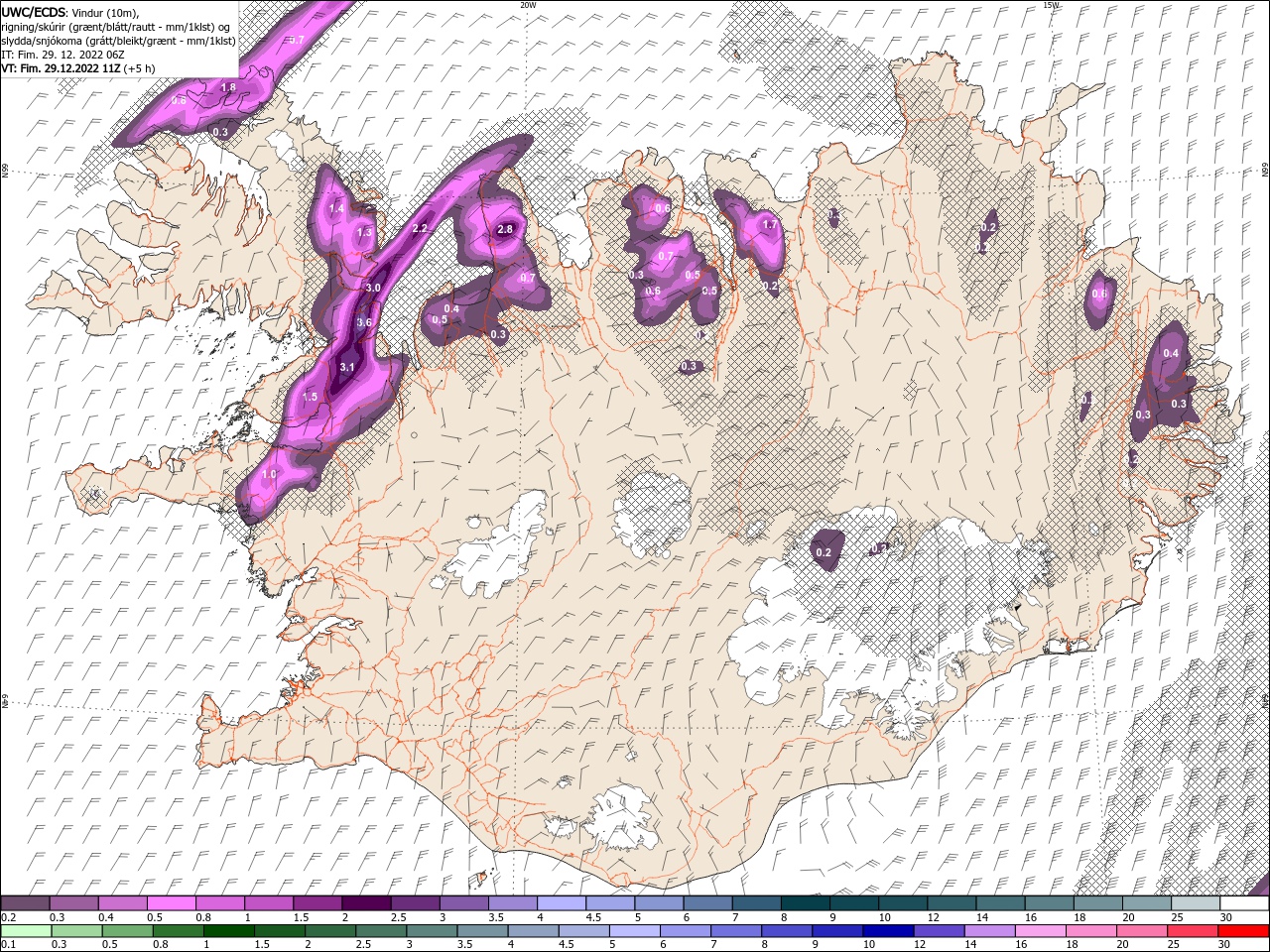Viewport: 1270px width, 952px height.
Task: Click the '15W' longitude label
Action: coord(1051,5)
